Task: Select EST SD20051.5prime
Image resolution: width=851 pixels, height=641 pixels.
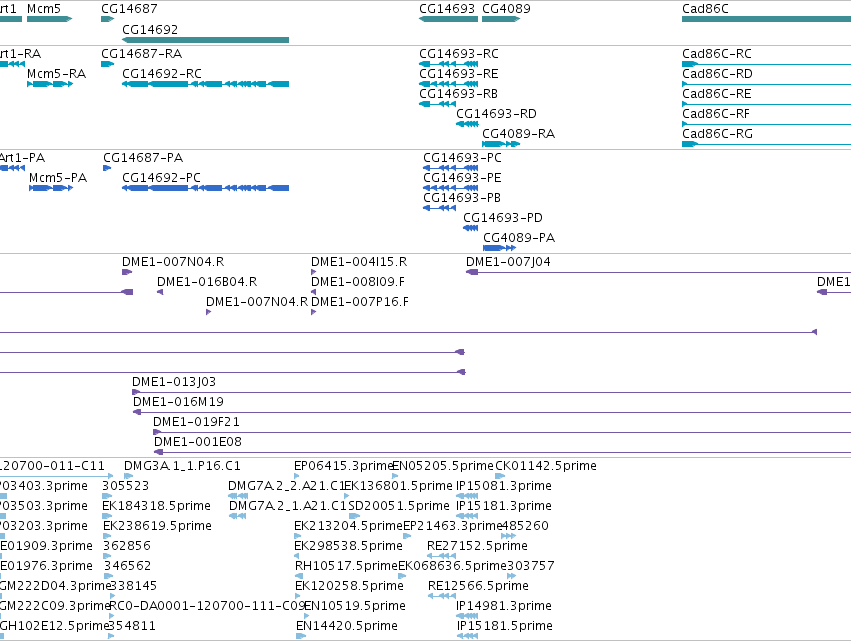Action: coord(354,516)
